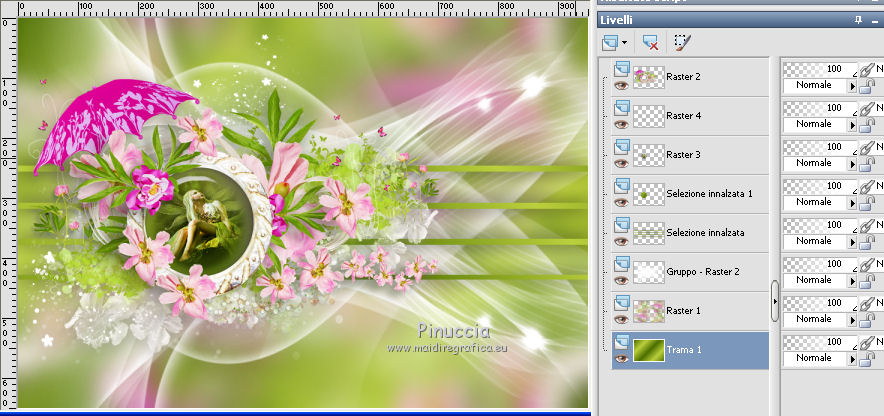Select the green Trama 1 layer thumbnail

(648, 349)
